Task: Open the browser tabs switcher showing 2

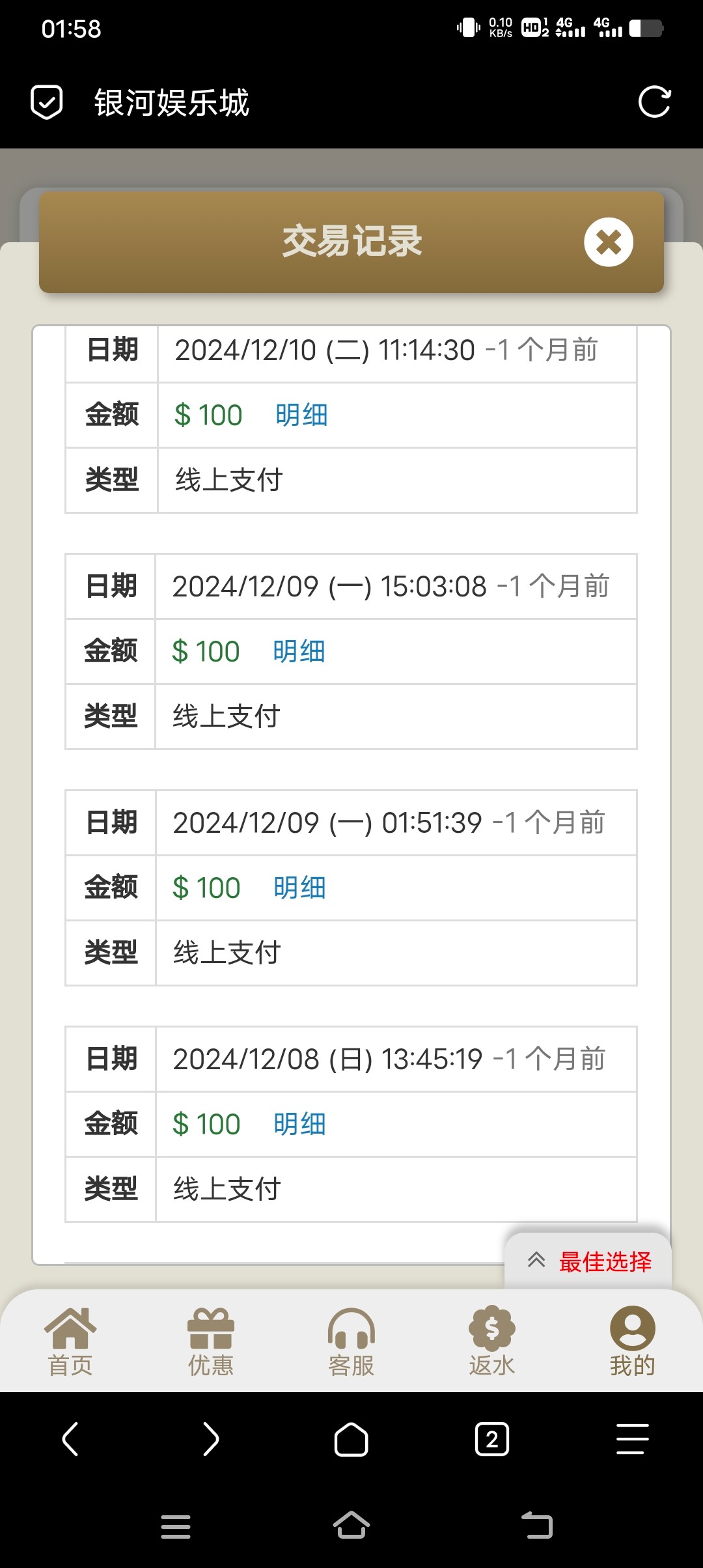Action: [492, 1439]
